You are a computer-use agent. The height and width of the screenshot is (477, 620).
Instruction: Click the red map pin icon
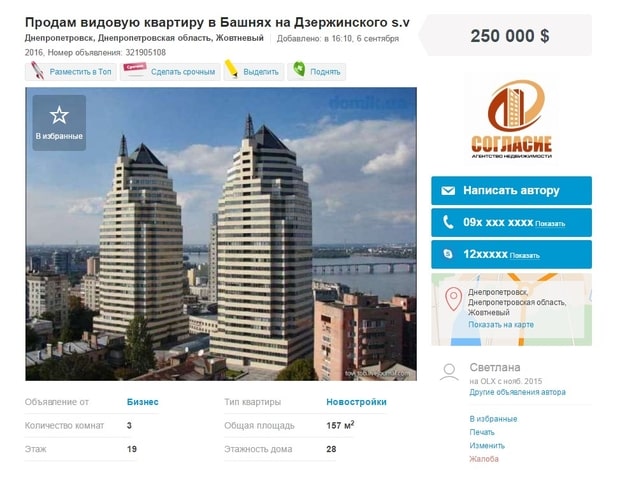(x=454, y=299)
